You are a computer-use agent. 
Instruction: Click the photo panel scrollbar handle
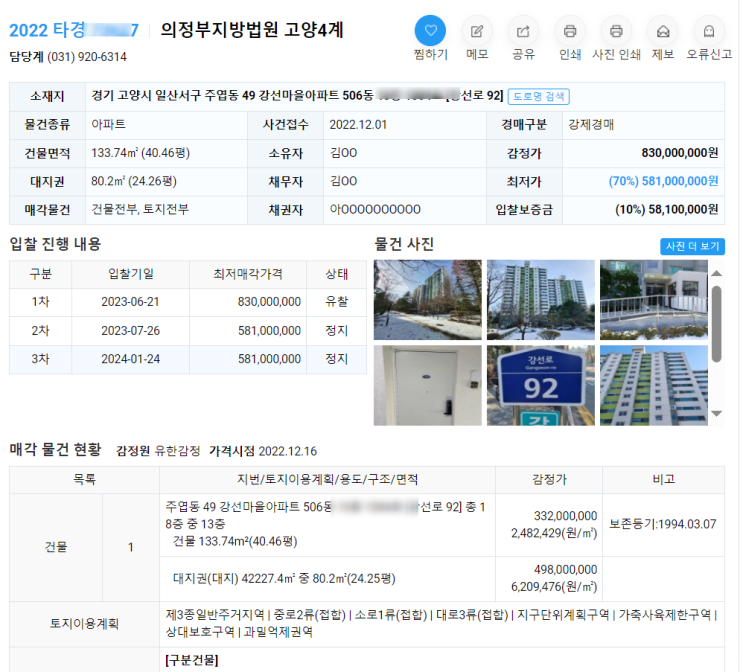click(717, 324)
